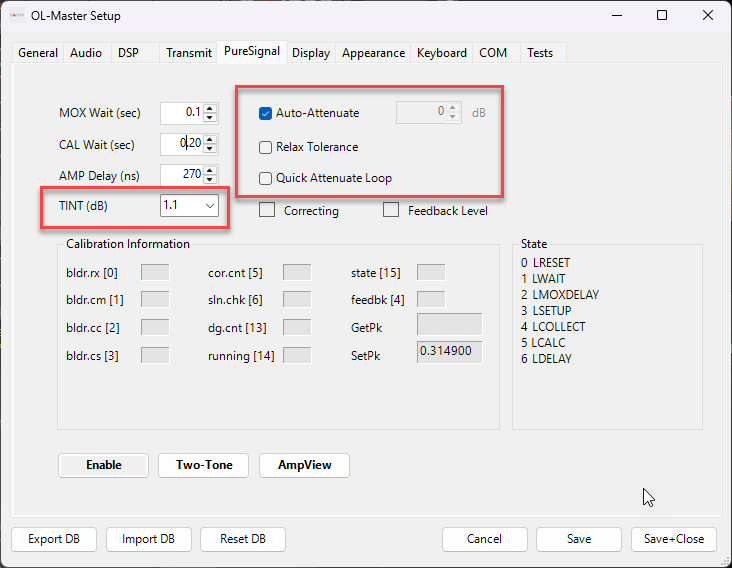This screenshot has height=568, width=732.
Task: Click the dg.cnt [13] value box
Action: (x=297, y=328)
